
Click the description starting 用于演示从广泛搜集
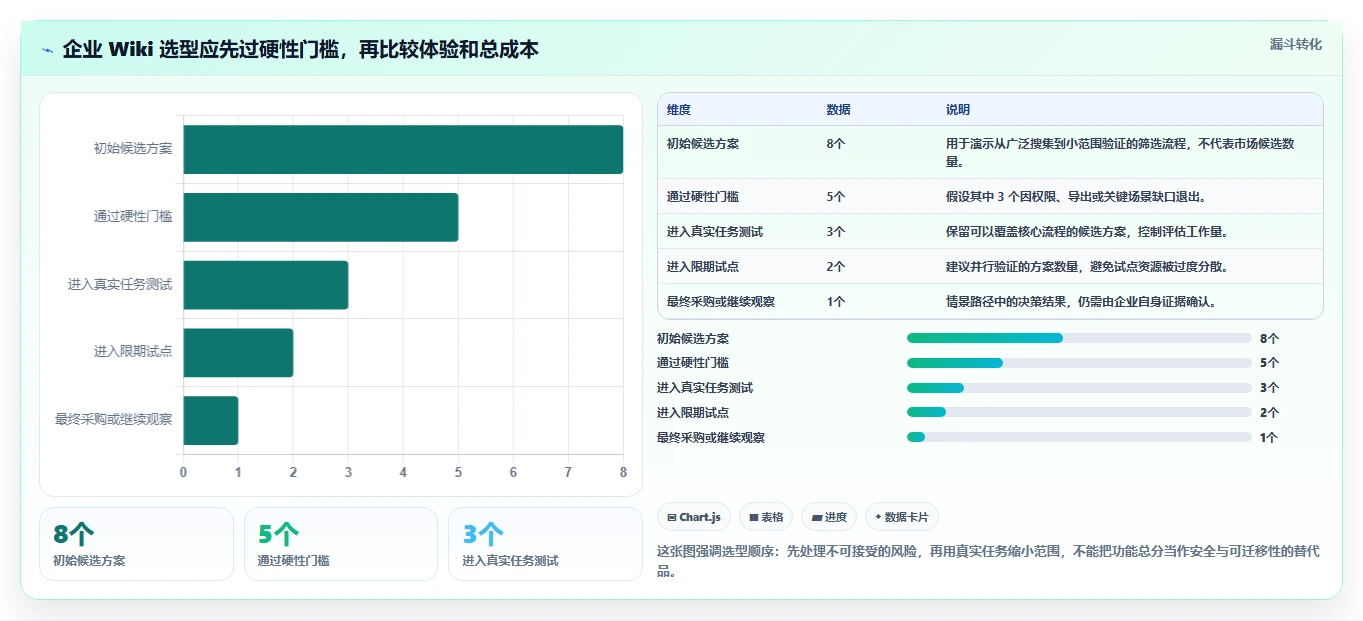point(1120,152)
